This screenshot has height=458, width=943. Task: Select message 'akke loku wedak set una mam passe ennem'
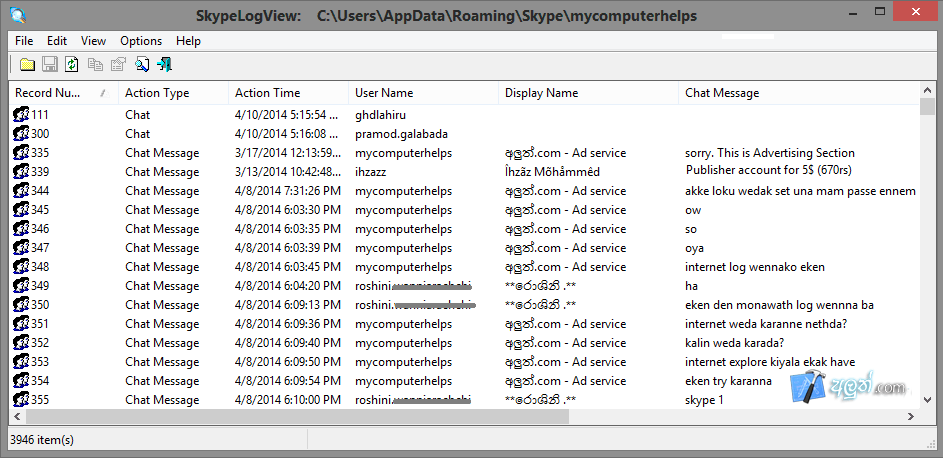click(800, 191)
